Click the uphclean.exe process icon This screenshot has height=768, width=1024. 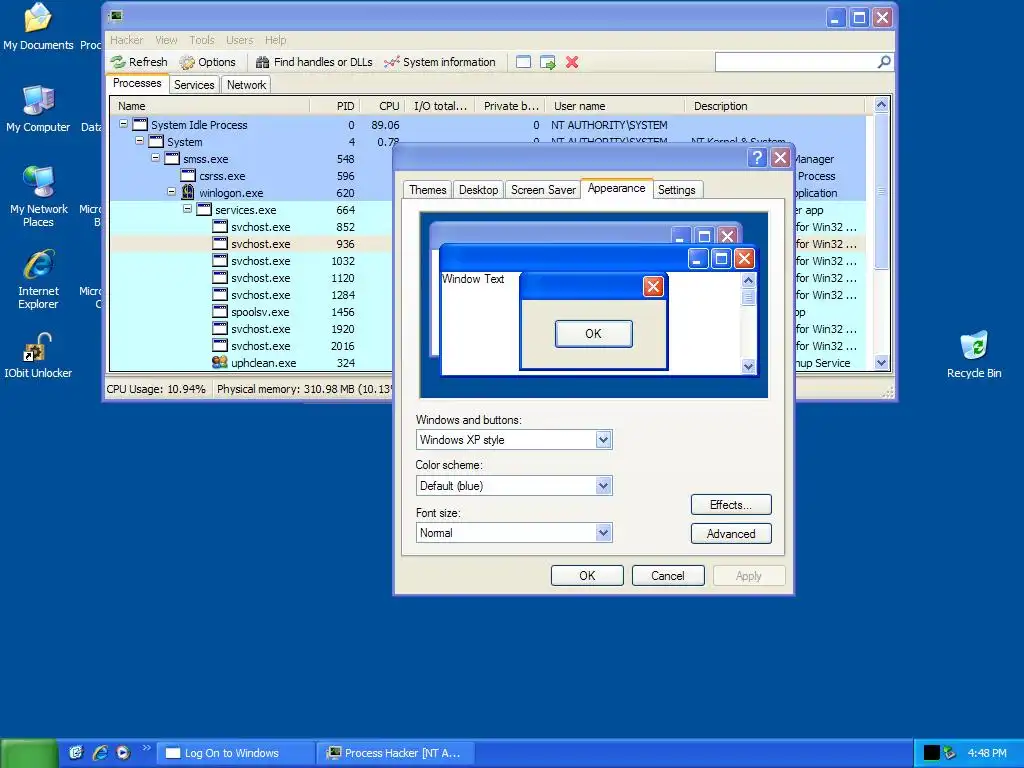pyautogui.click(x=220, y=362)
